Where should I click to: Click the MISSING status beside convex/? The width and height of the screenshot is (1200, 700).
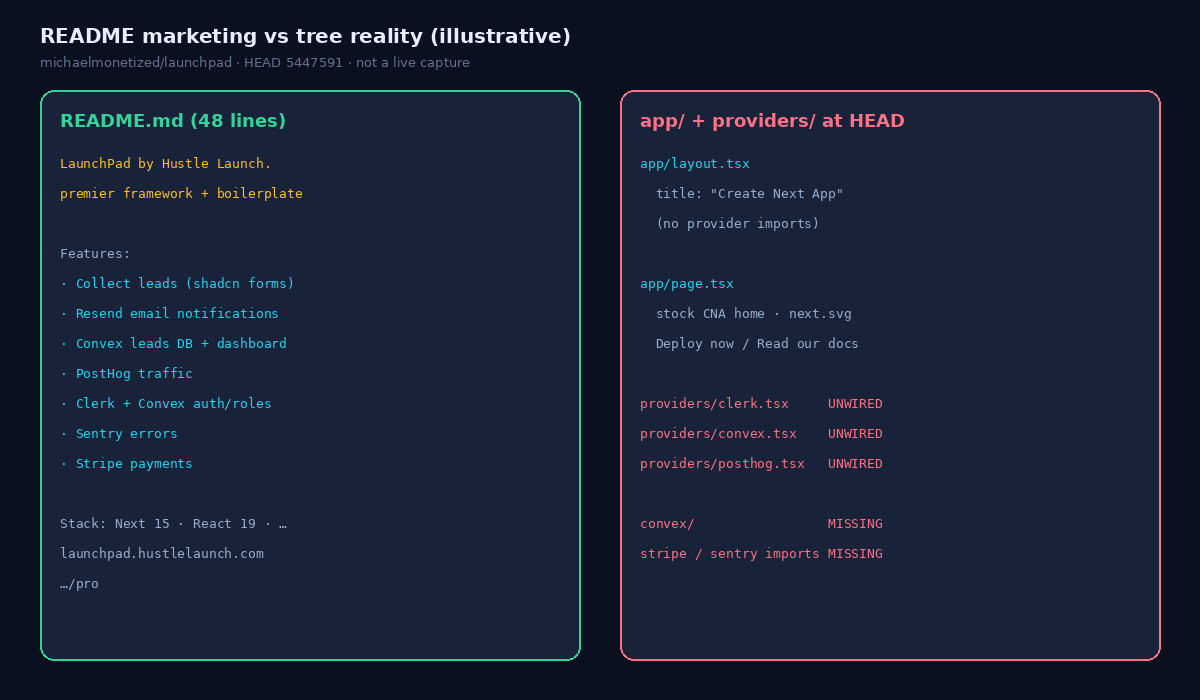point(855,524)
